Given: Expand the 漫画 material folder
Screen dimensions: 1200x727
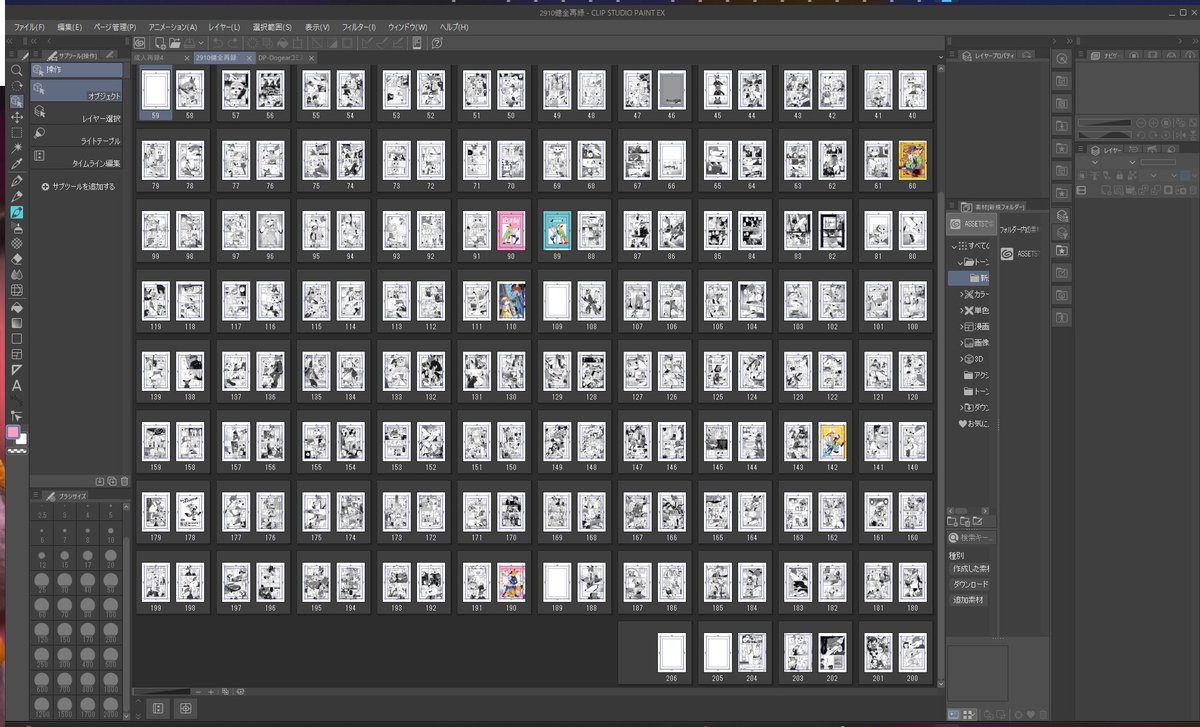Looking at the screenshot, I should click(963, 327).
